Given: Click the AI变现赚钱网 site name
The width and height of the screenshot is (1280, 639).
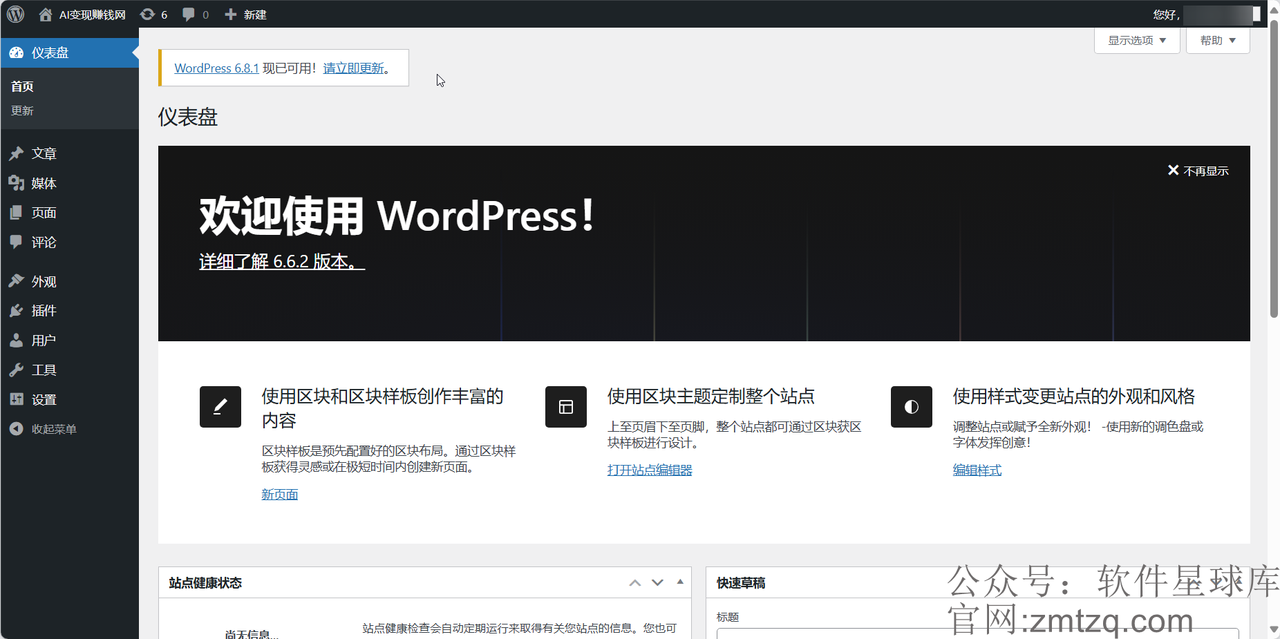Looking at the screenshot, I should point(92,14).
